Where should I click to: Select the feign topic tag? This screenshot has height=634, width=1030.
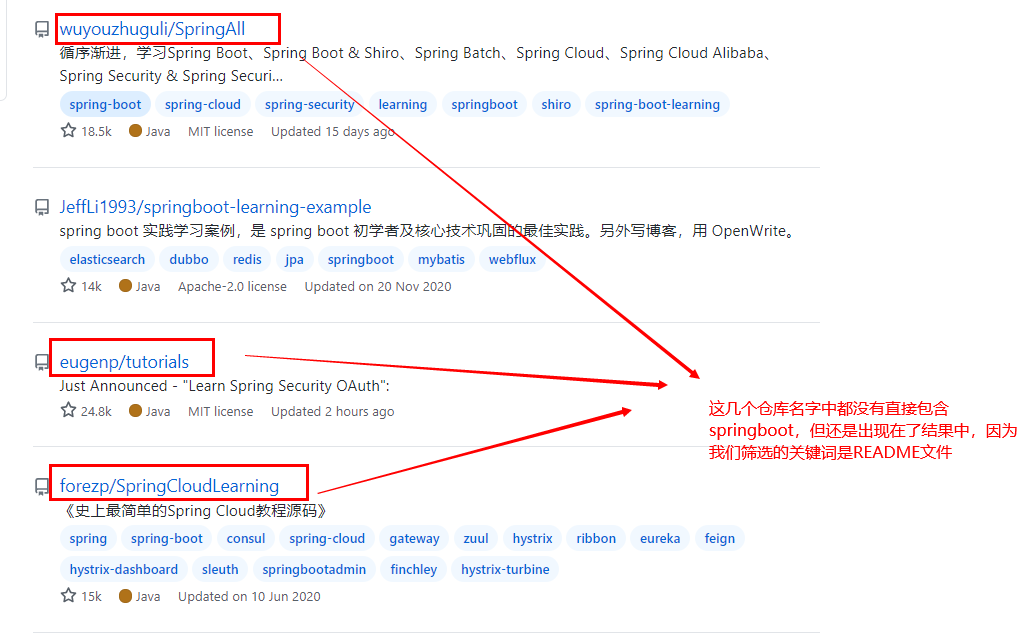tap(719, 539)
